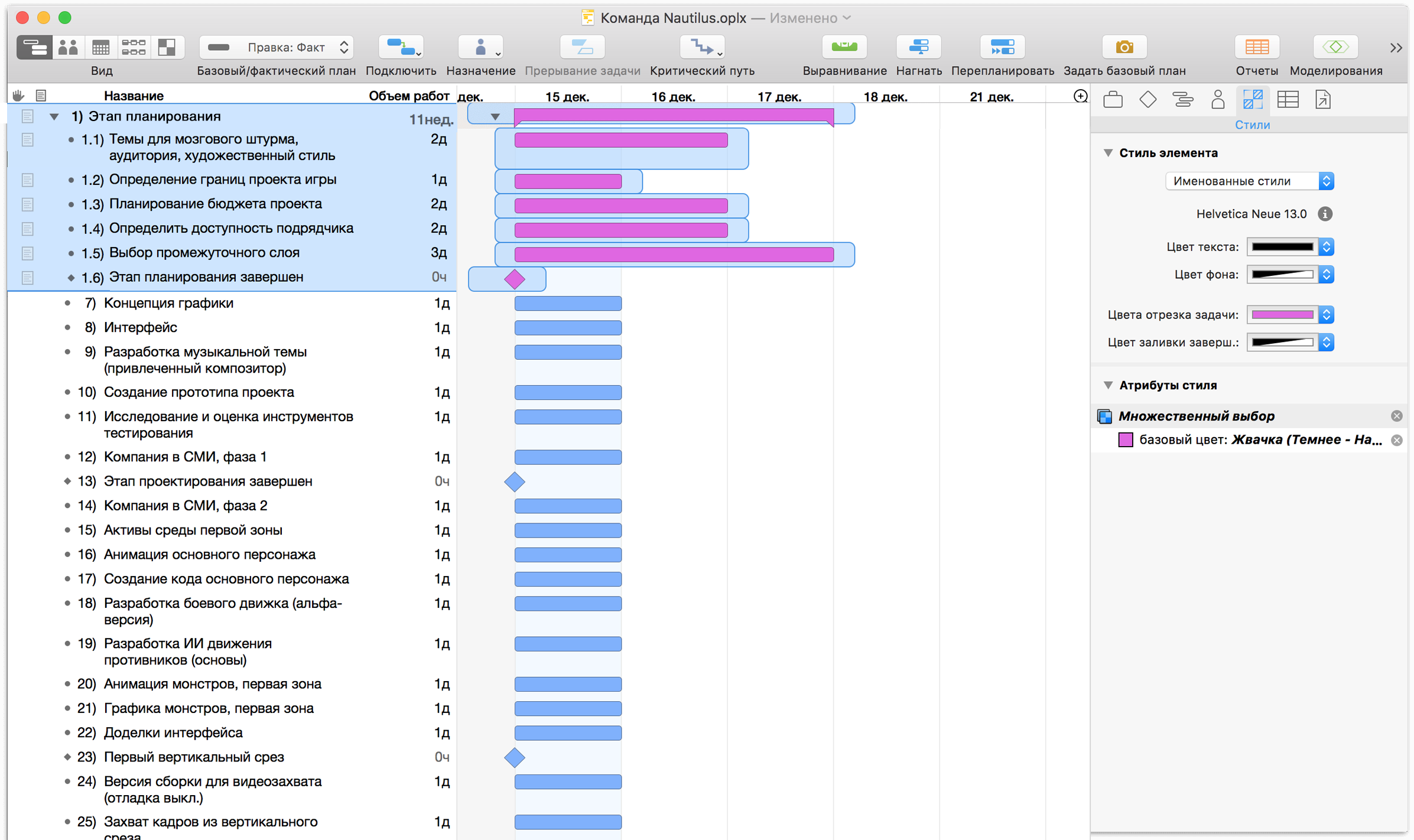Open the Правка: Факт dropdown
The image size is (1414, 840).
click(x=277, y=47)
